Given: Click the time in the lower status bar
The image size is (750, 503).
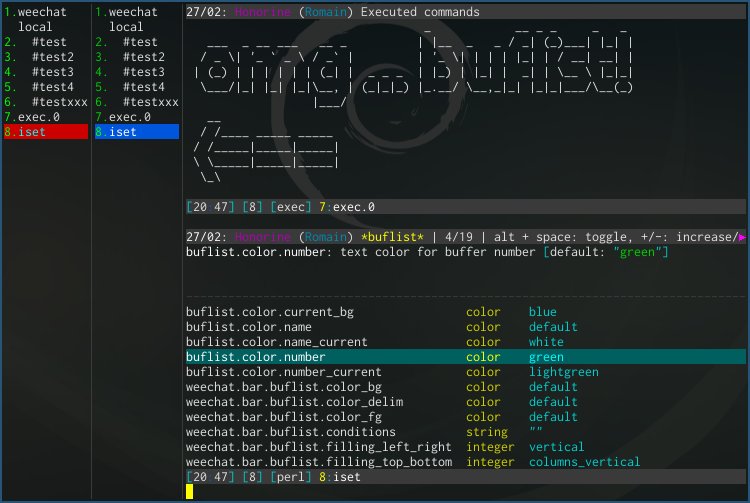Looking at the screenshot, I should pos(210,477).
